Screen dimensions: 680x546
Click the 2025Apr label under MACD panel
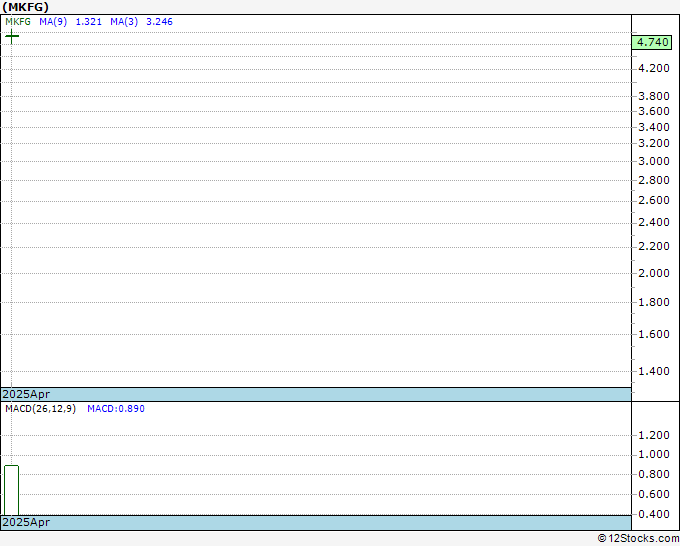click(x=26, y=522)
